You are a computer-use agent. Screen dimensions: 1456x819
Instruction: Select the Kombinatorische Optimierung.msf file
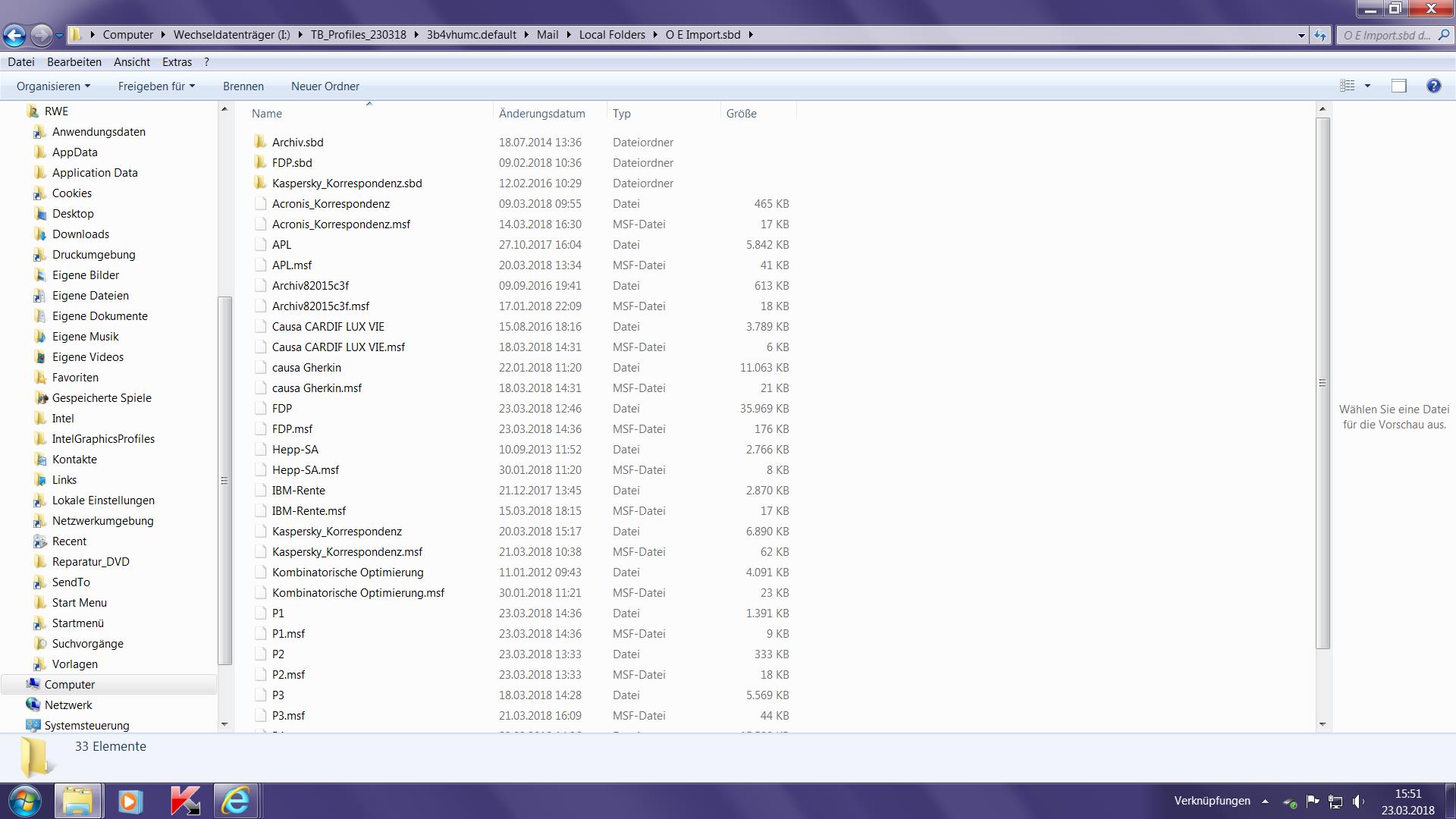358,592
